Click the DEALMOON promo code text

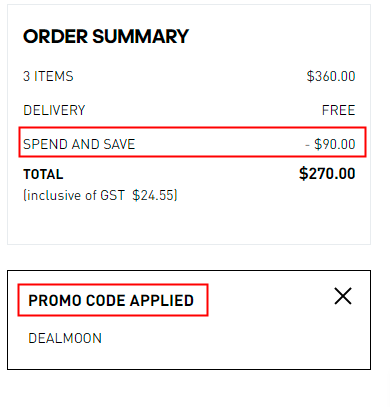click(65, 338)
